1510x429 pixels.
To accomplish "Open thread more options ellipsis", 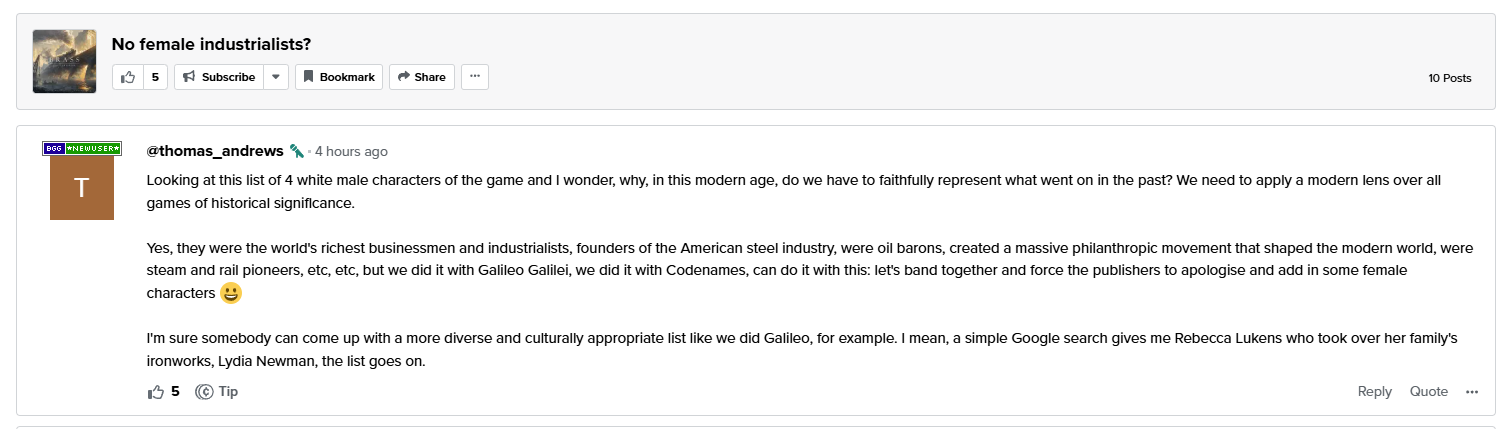I will point(475,77).
